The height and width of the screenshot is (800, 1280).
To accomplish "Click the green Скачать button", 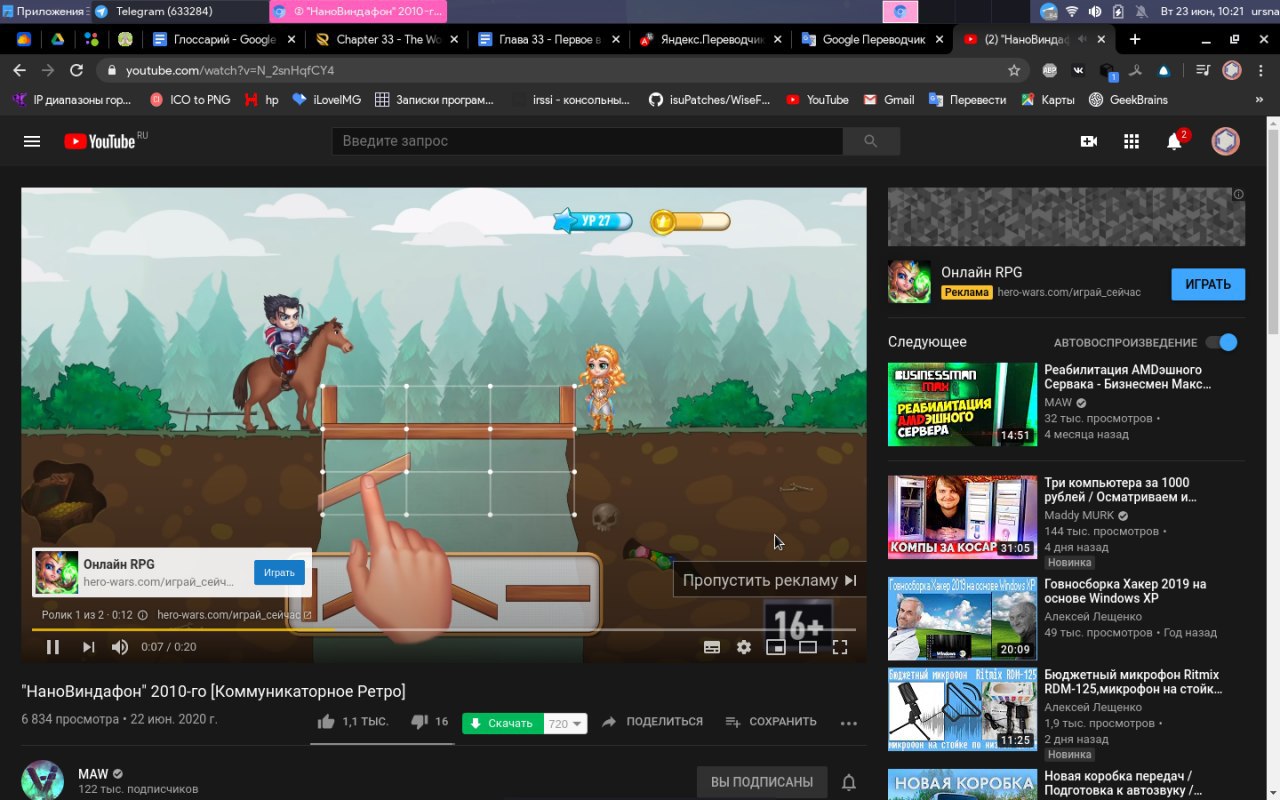I will (503, 723).
